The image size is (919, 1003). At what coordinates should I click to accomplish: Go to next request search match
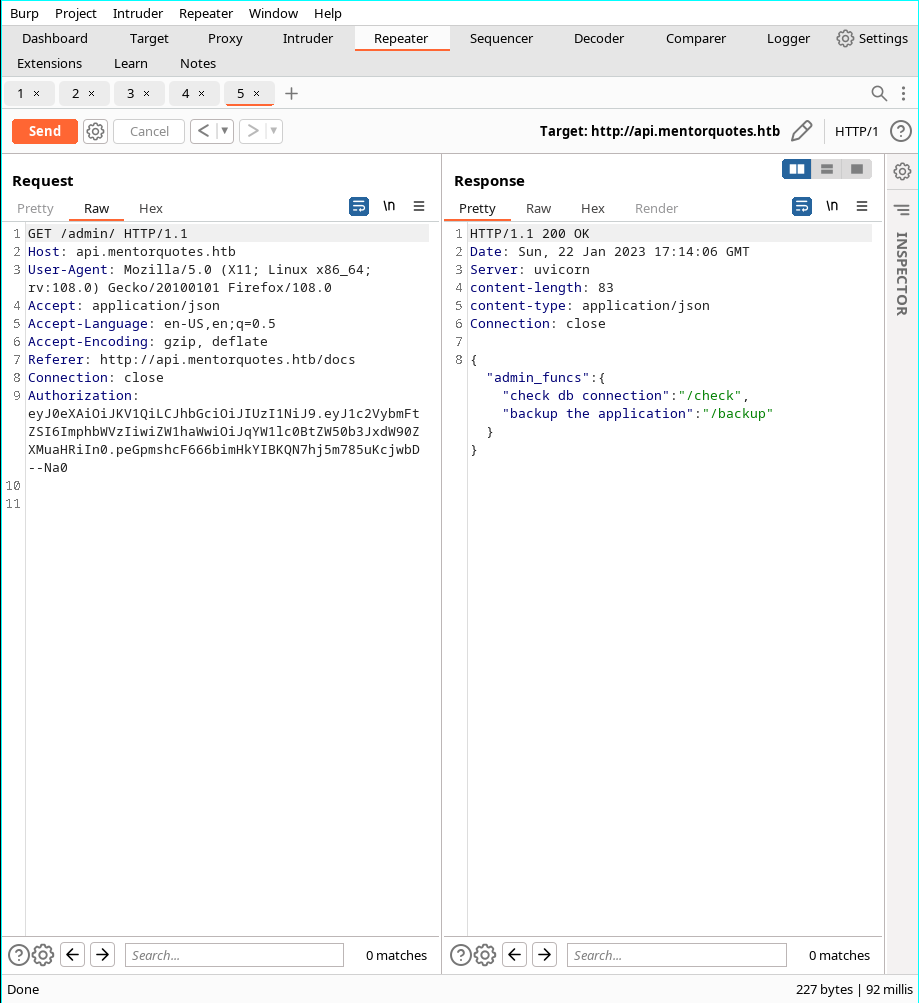(x=102, y=955)
